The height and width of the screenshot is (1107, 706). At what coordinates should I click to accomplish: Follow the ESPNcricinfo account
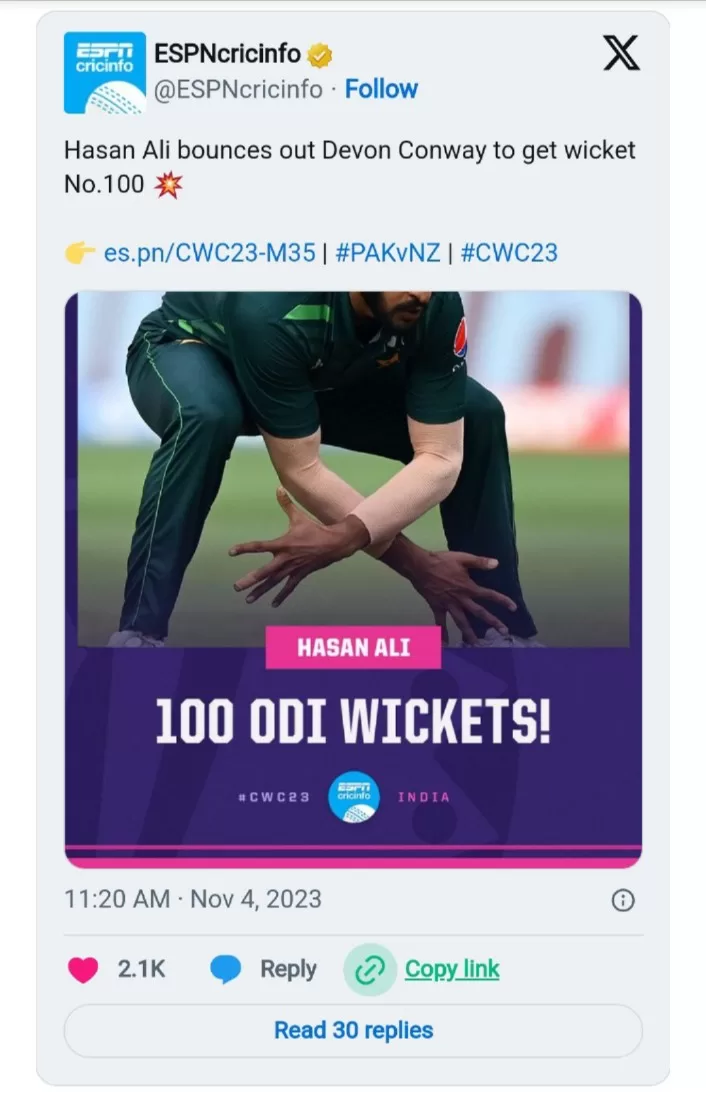[x=381, y=89]
